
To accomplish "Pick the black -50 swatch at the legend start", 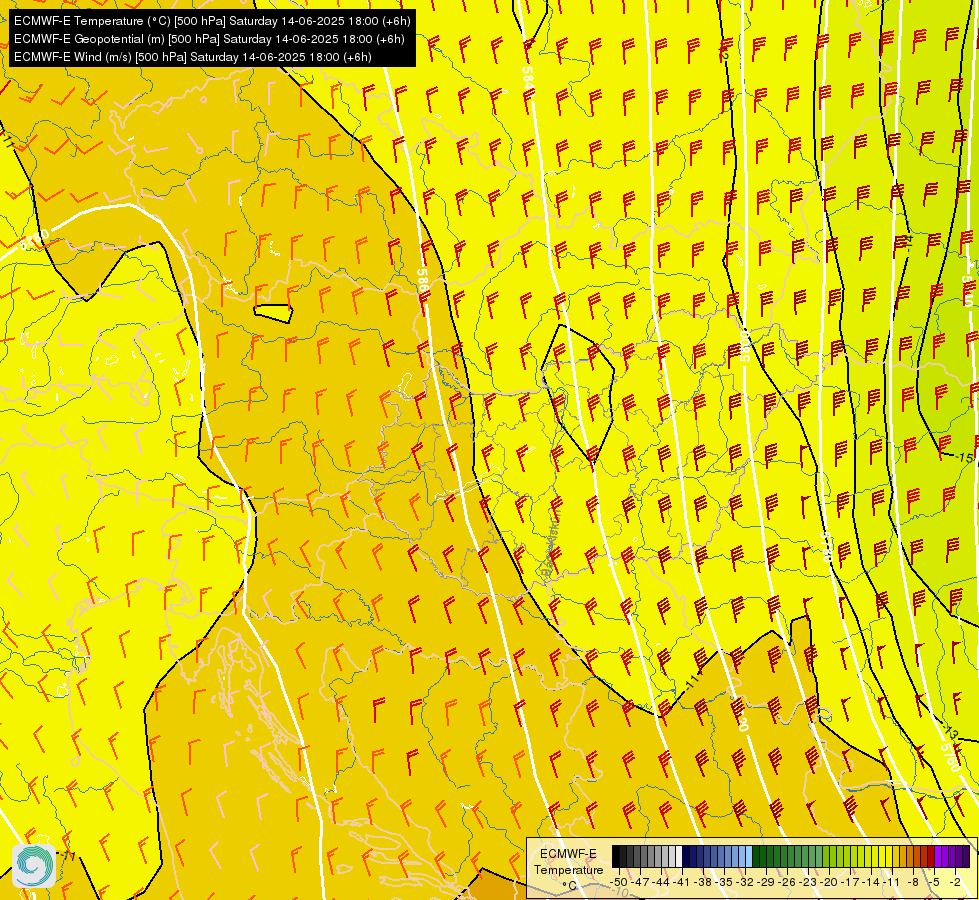I will [x=616, y=856].
